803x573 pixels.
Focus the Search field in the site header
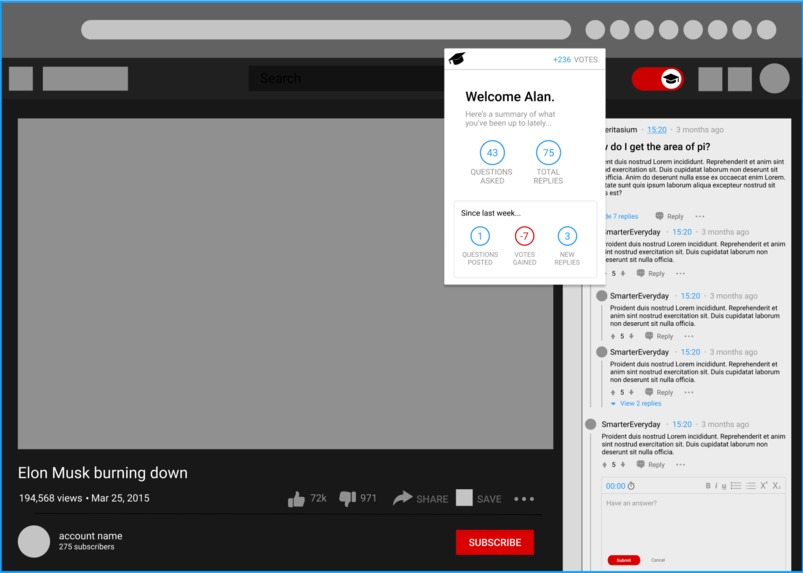coord(346,78)
